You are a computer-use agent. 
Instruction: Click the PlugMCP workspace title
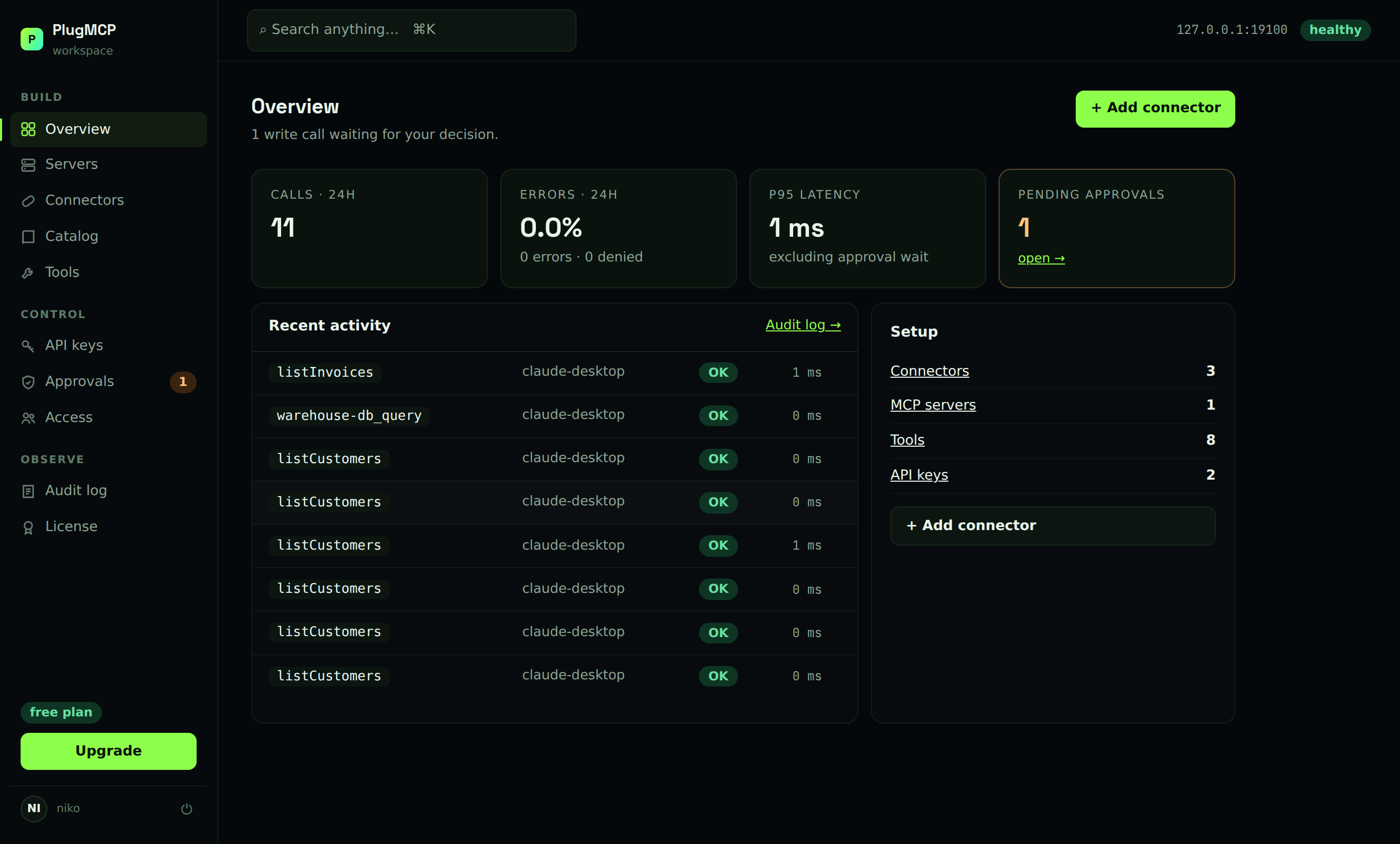click(84, 30)
